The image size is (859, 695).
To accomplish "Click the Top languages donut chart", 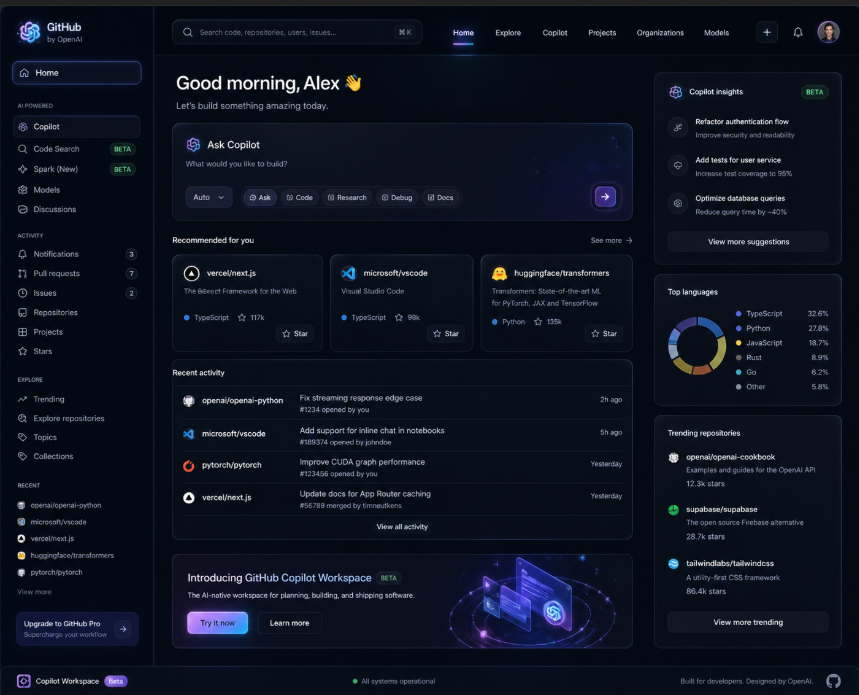I will (697, 346).
